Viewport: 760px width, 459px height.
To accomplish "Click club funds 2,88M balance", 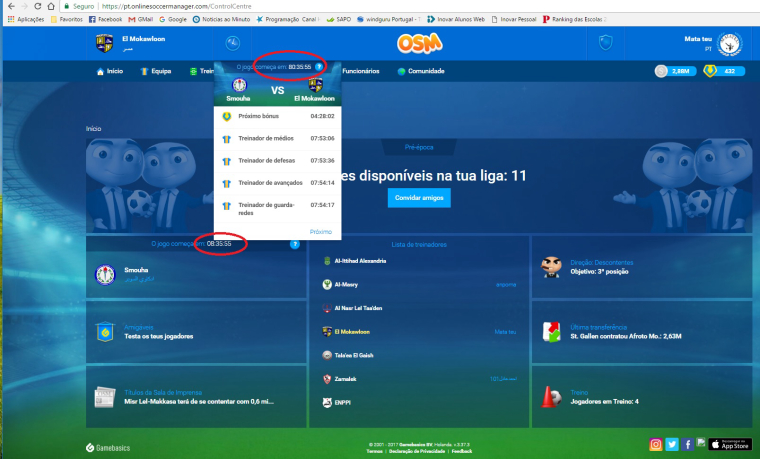I will pos(675,71).
